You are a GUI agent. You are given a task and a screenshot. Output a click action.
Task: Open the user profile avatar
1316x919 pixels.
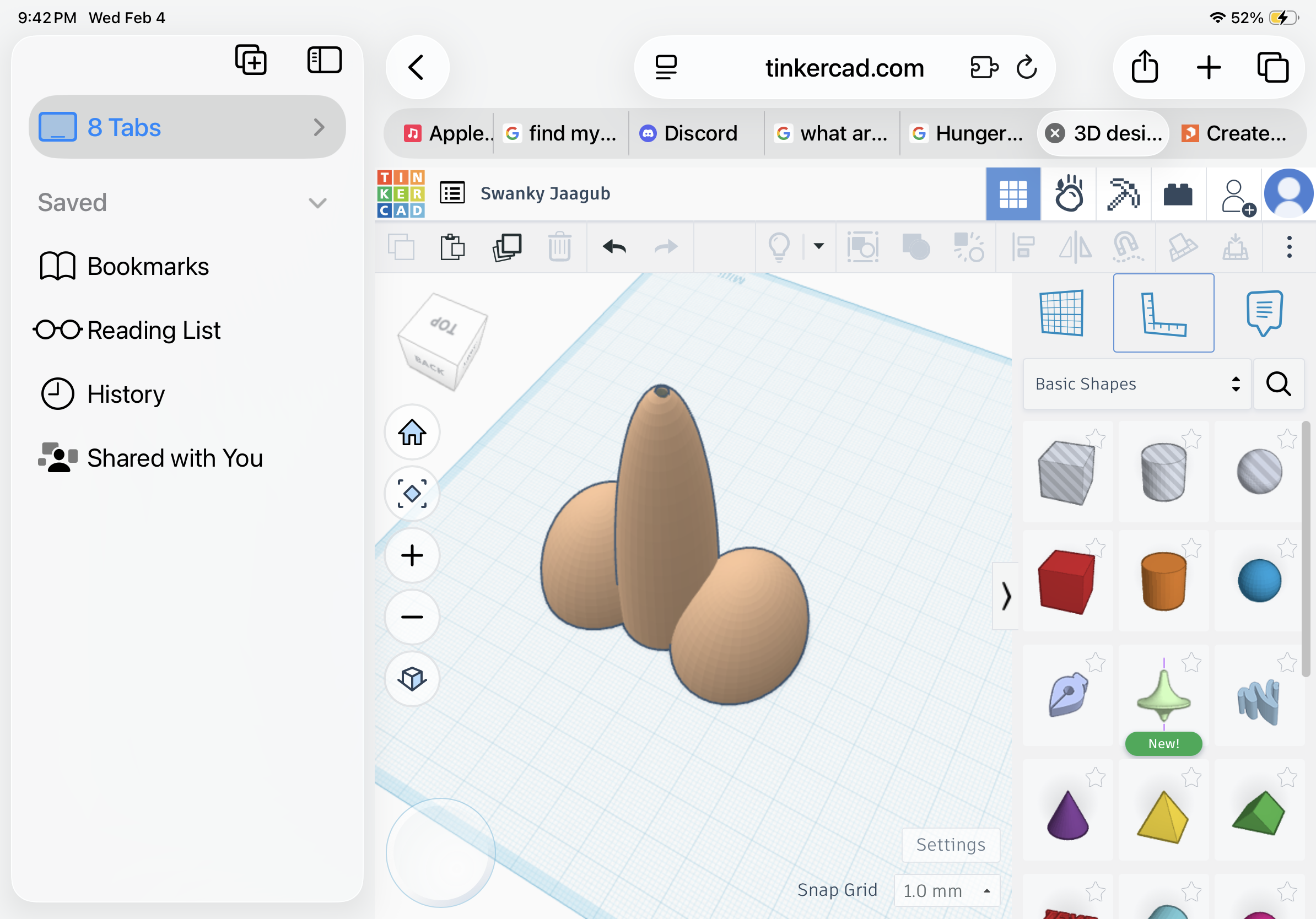(x=1288, y=194)
